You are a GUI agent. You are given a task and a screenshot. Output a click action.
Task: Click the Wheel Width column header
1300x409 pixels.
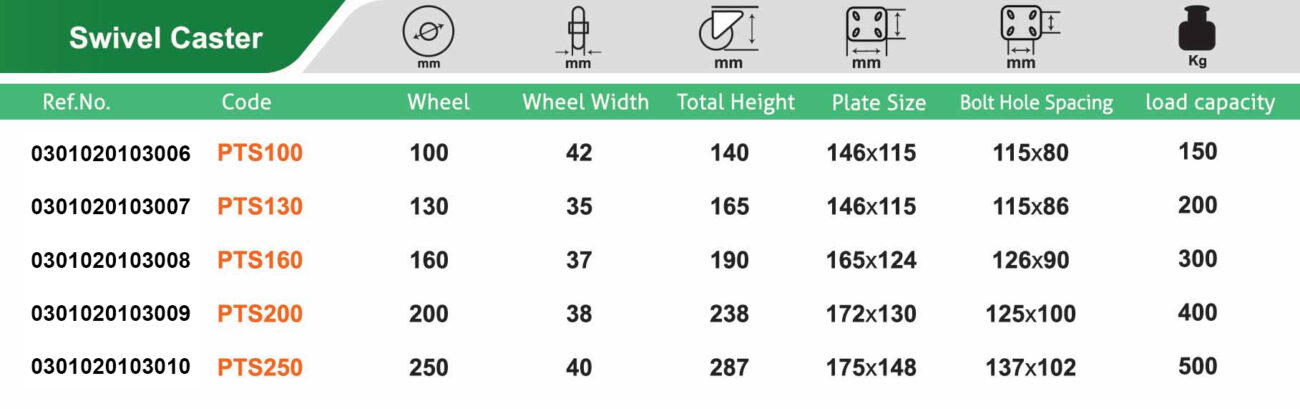point(585,102)
